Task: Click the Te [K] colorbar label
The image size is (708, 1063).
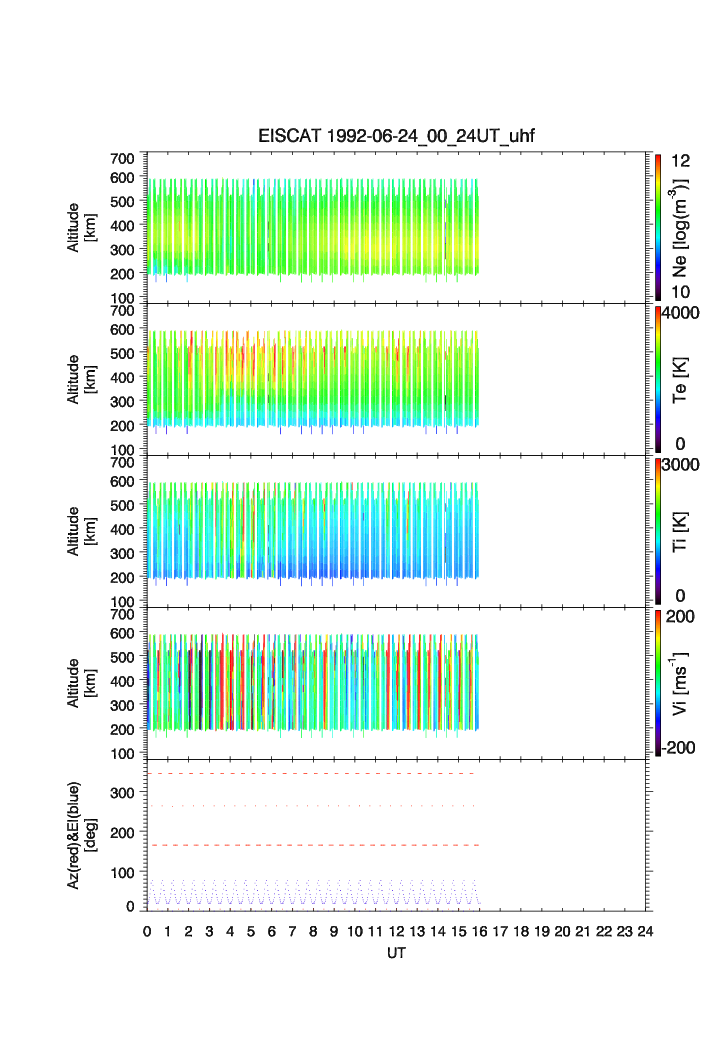Action: (680, 380)
